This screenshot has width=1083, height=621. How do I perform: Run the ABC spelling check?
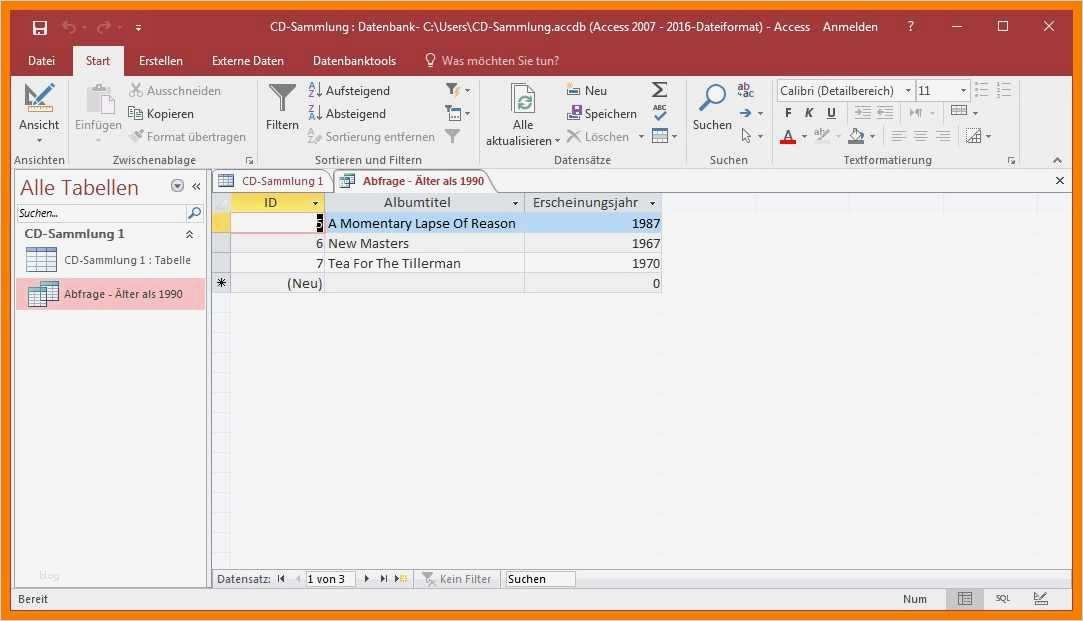coord(660,113)
